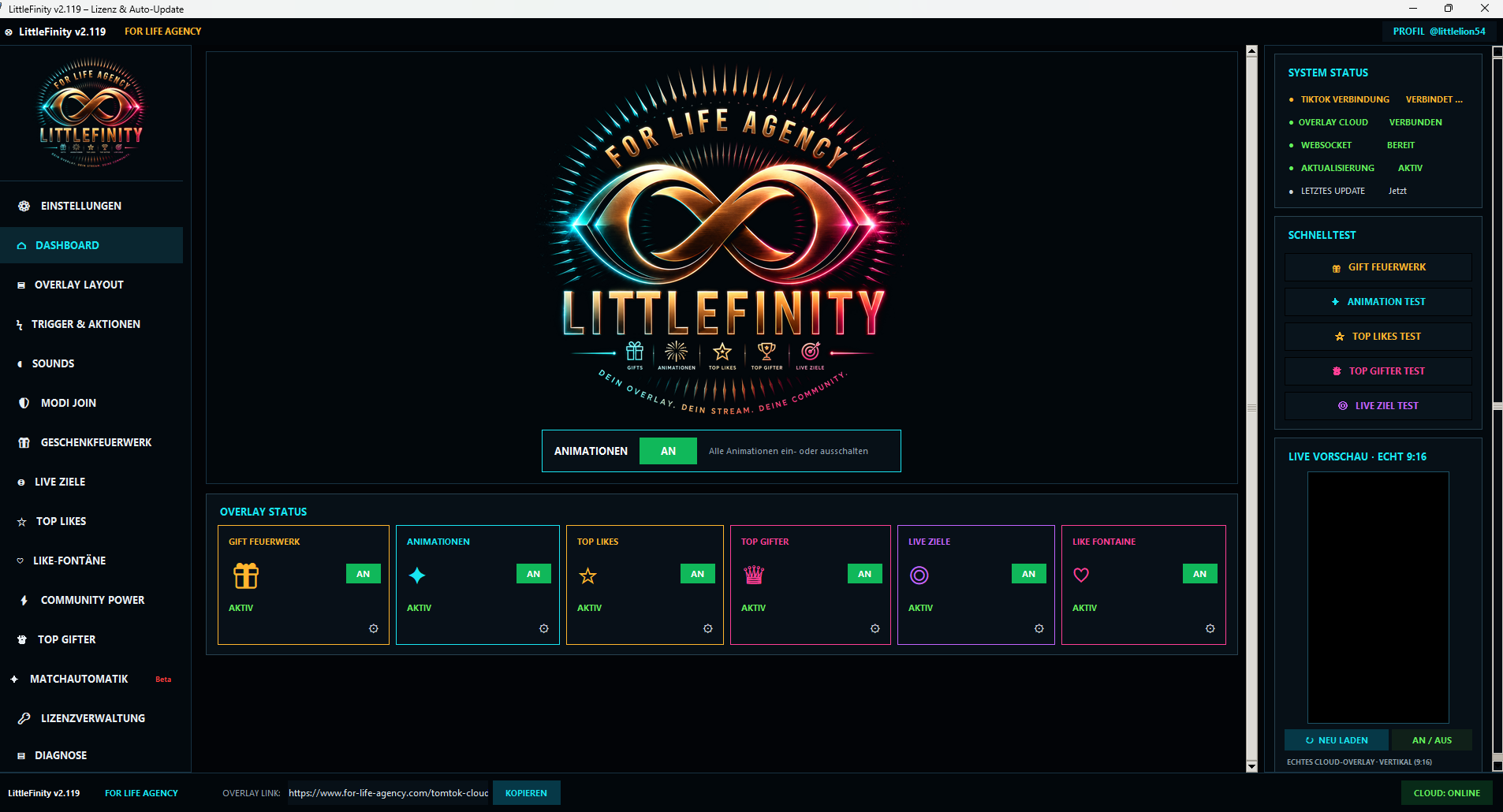The height and width of the screenshot is (812, 1503).
Task: Run the Live Ziel Test
Action: click(x=1378, y=406)
